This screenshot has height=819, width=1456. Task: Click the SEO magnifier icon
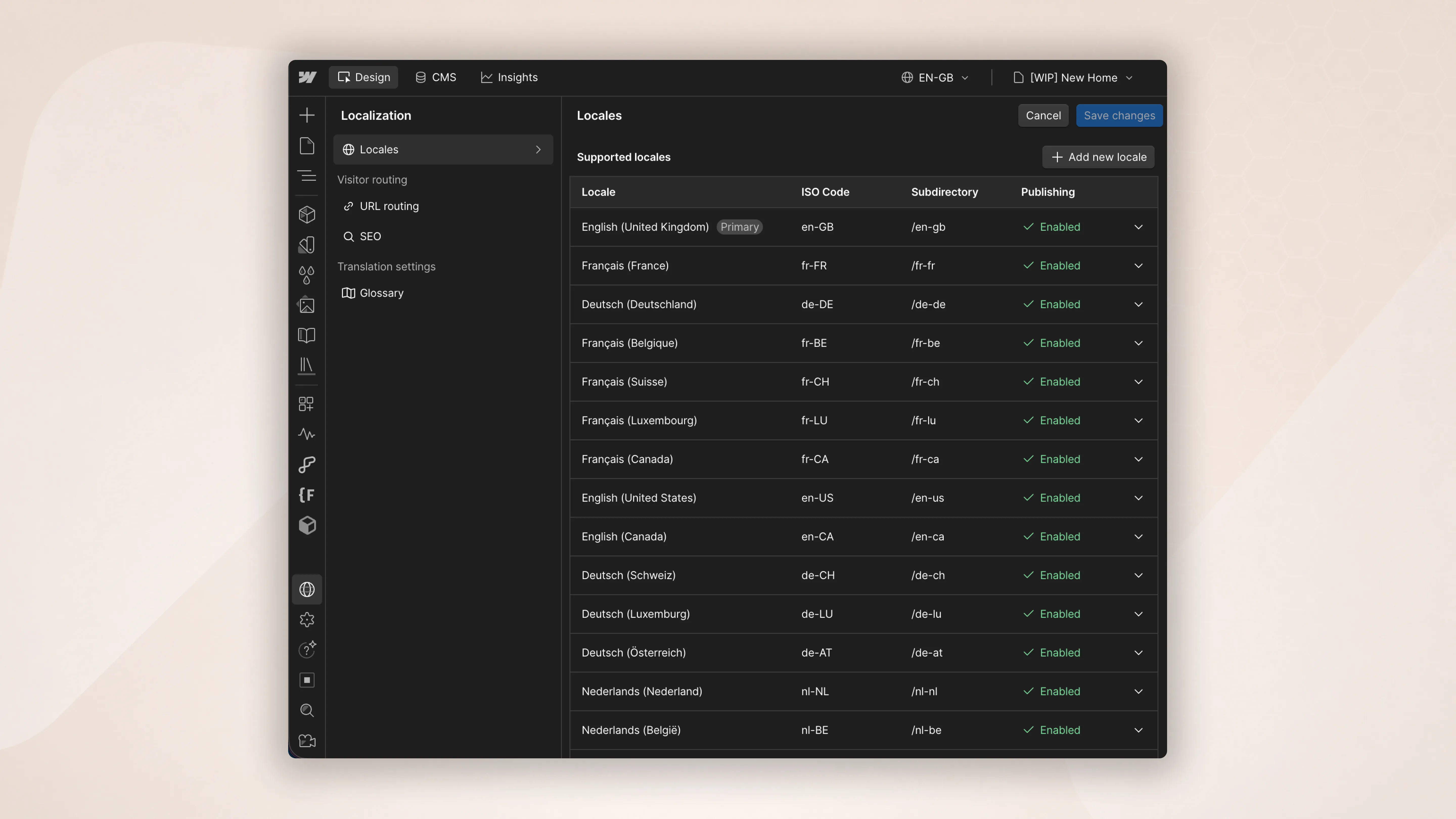point(349,236)
